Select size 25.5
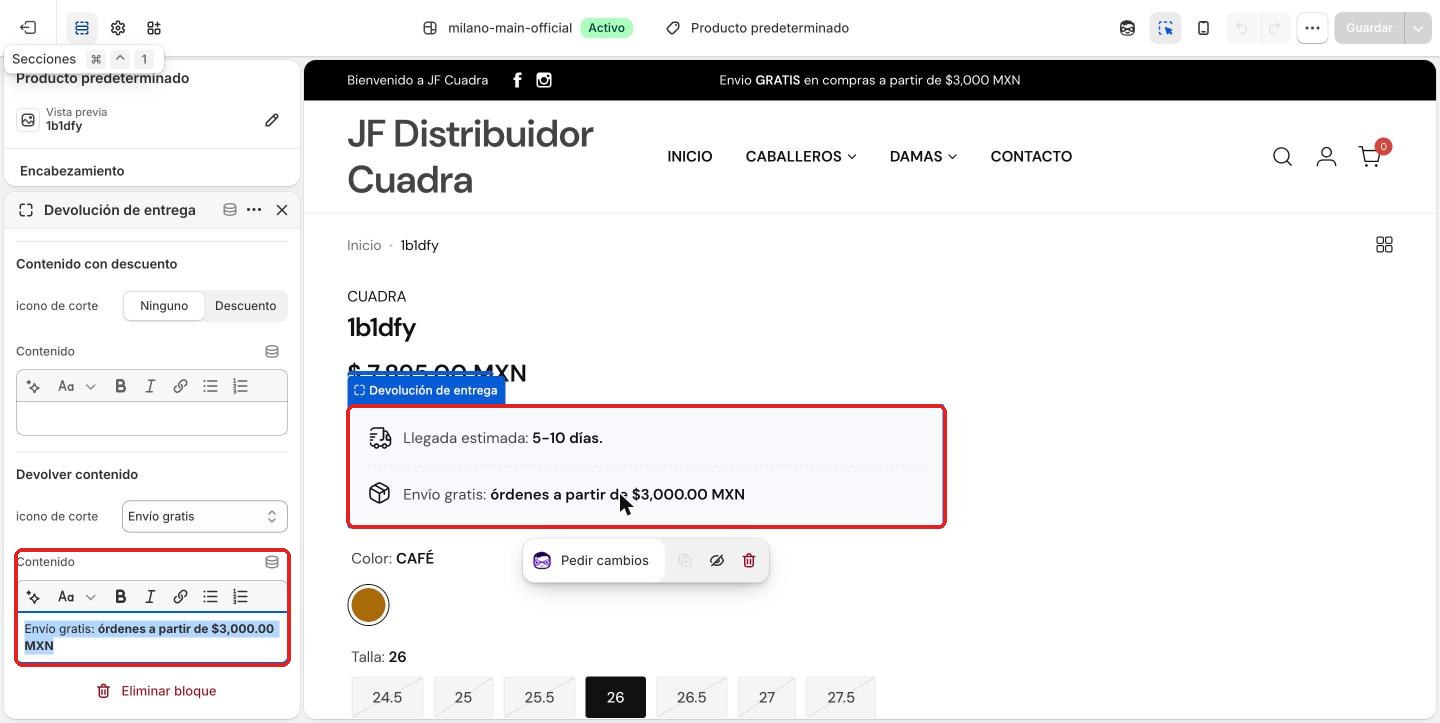The image size is (1440, 723). [x=539, y=697]
